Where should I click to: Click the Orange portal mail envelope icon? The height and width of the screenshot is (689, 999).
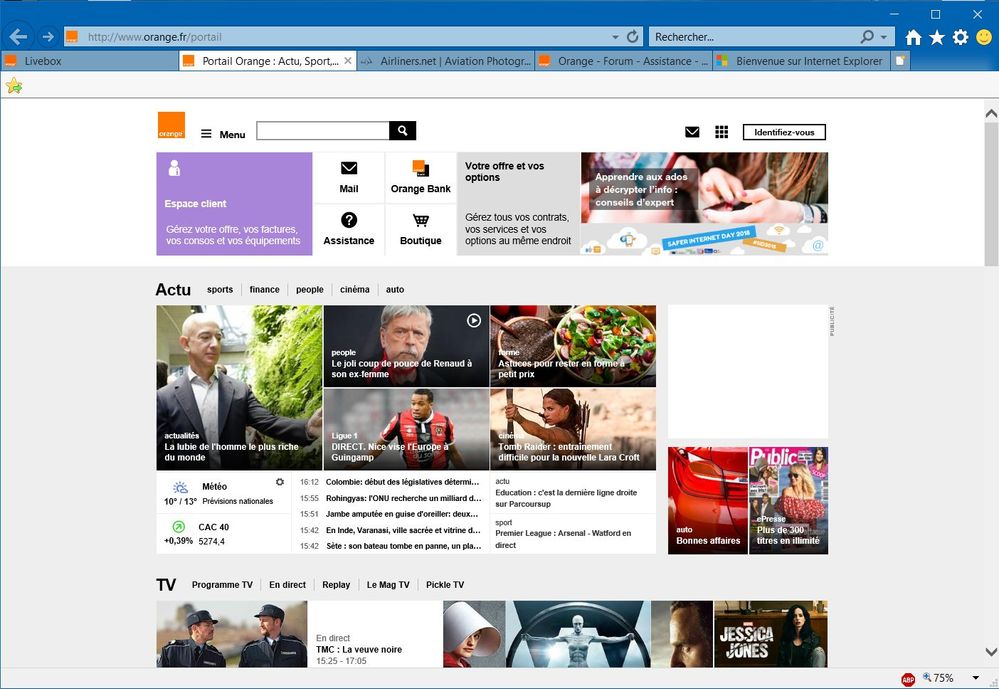(692, 132)
